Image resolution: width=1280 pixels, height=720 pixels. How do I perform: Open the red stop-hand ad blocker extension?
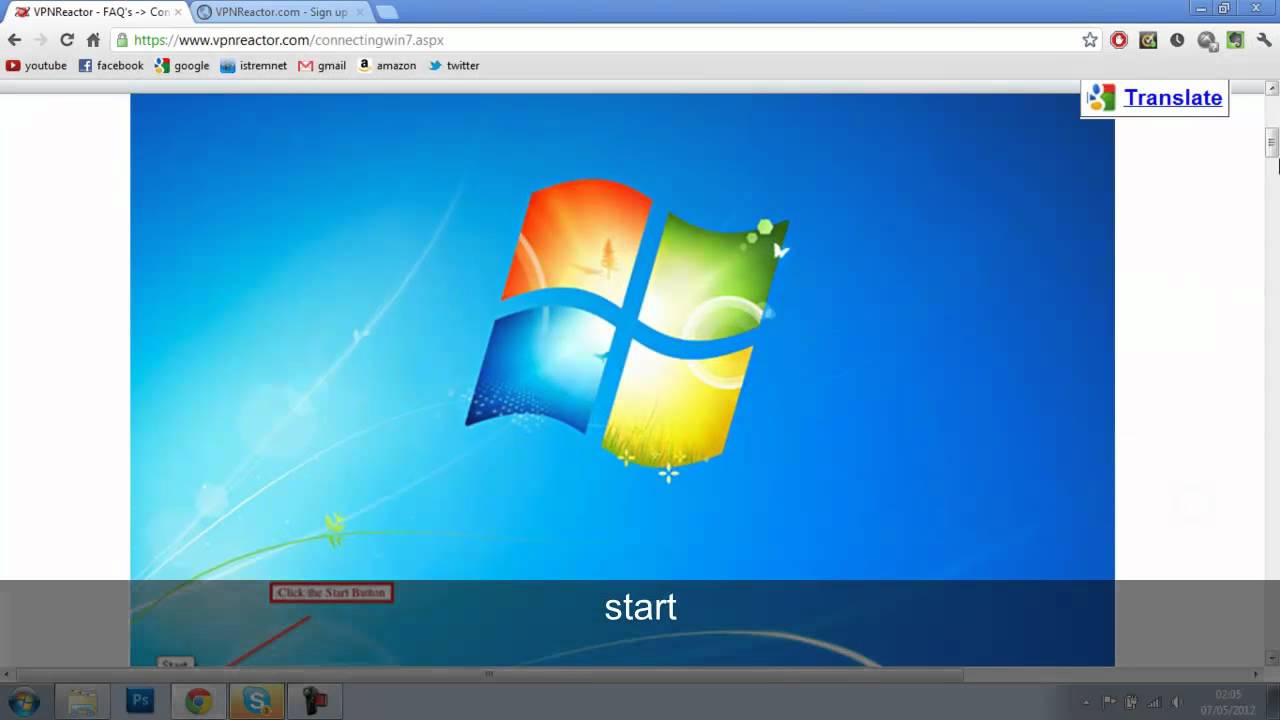point(1119,40)
